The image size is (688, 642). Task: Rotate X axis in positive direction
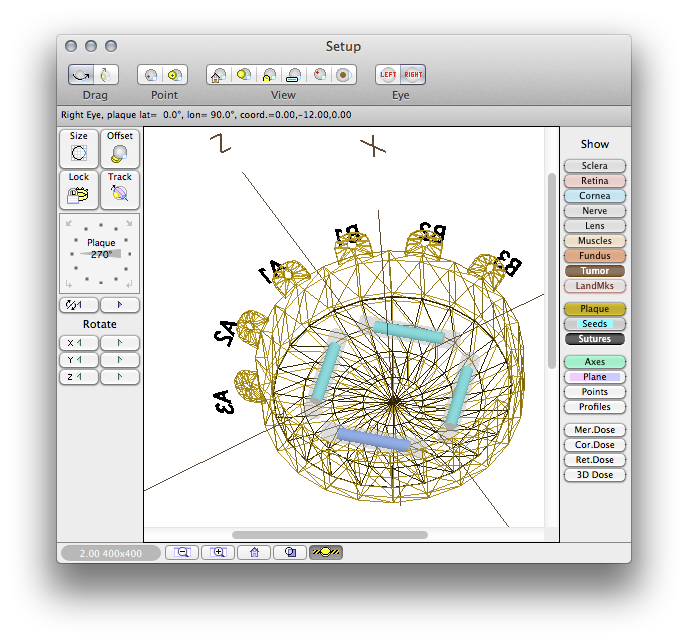(x=120, y=343)
